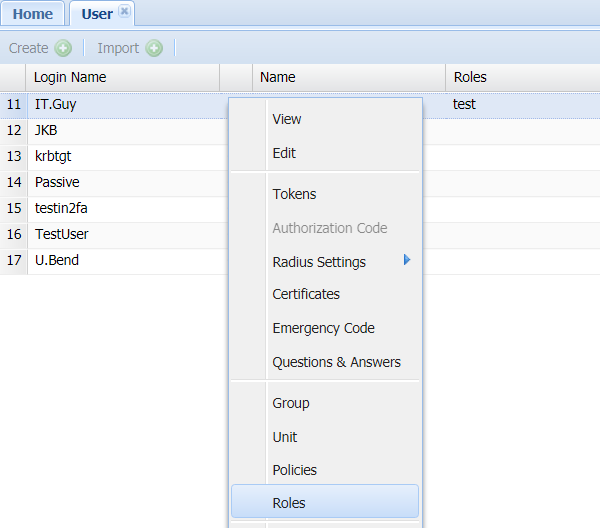This screenshot has height=528, width=600.
Task: Sort by the Login Name column header
Action: point(70,77)
